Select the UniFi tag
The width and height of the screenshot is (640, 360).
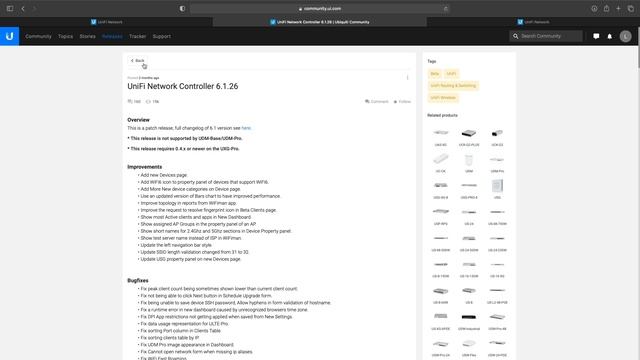451,74
